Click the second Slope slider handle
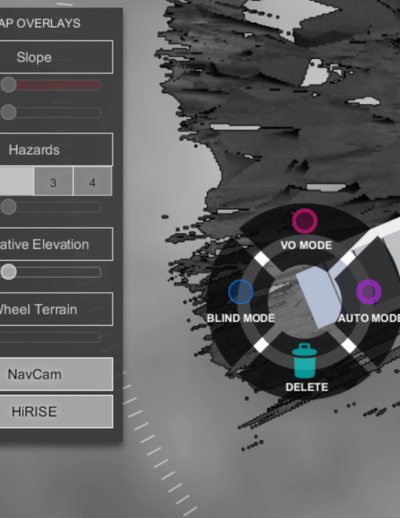 coord(8,112)
